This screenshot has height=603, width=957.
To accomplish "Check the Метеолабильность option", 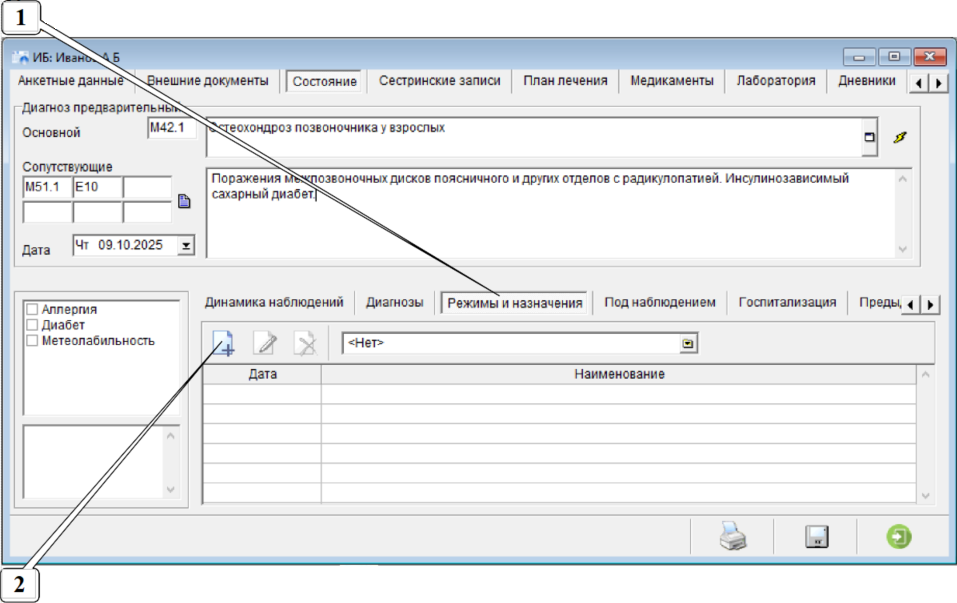I will pos(32,340).
